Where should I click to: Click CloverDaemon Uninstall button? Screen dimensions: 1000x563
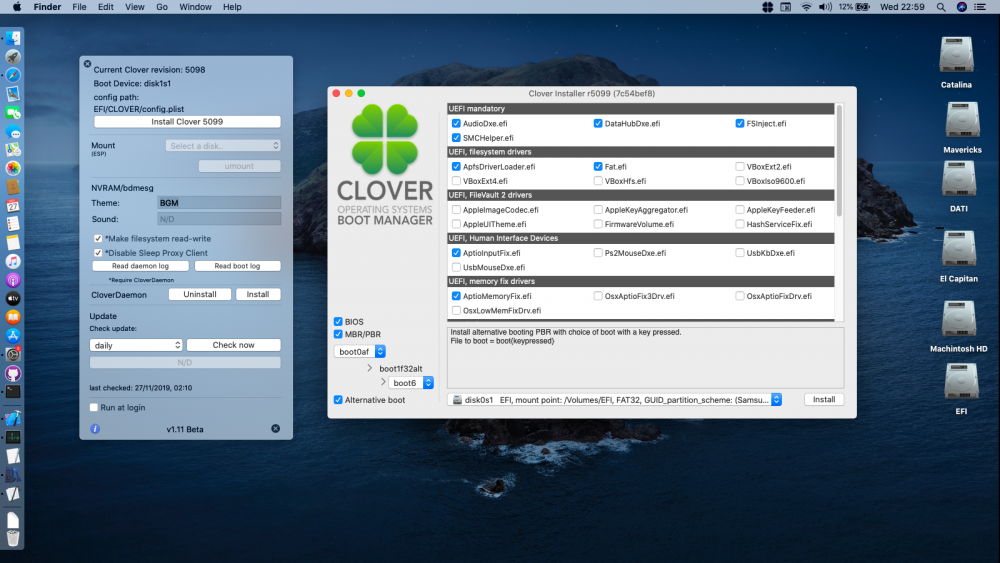point(200,295)
